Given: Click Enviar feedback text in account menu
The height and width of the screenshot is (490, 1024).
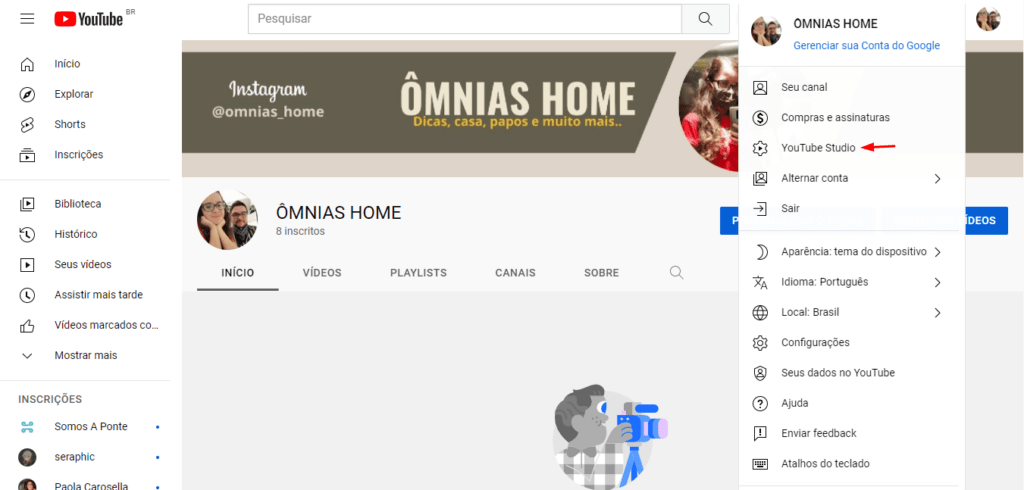Looking at the screenshot, I should (819, 433).
